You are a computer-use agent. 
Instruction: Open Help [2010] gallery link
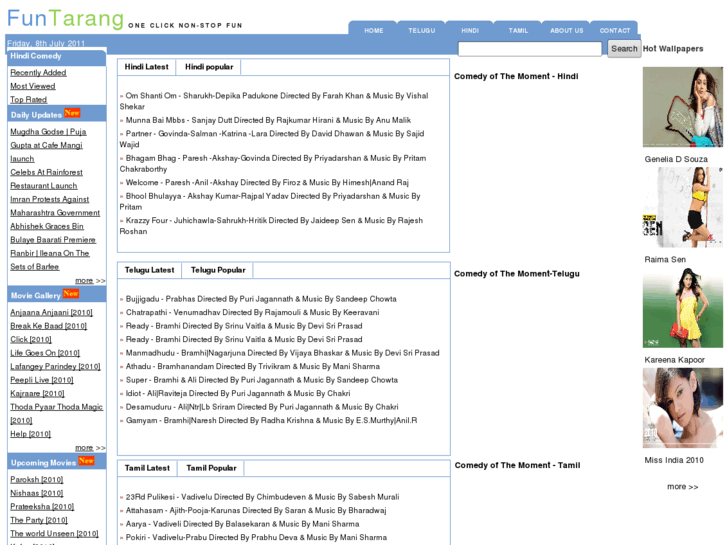point(30,434)
